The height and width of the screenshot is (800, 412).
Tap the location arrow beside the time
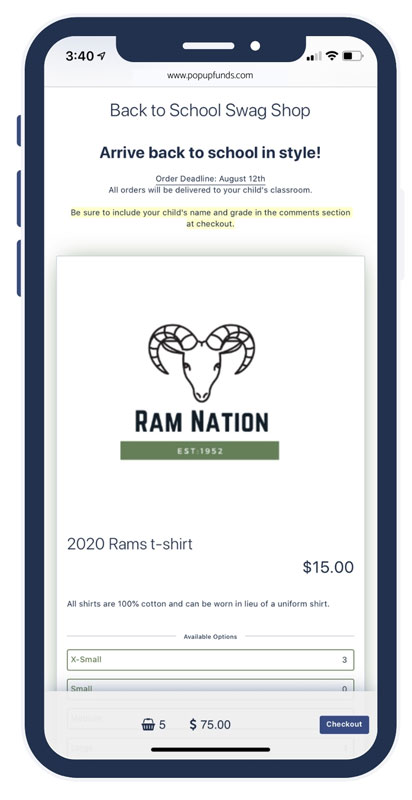(101, 56)
